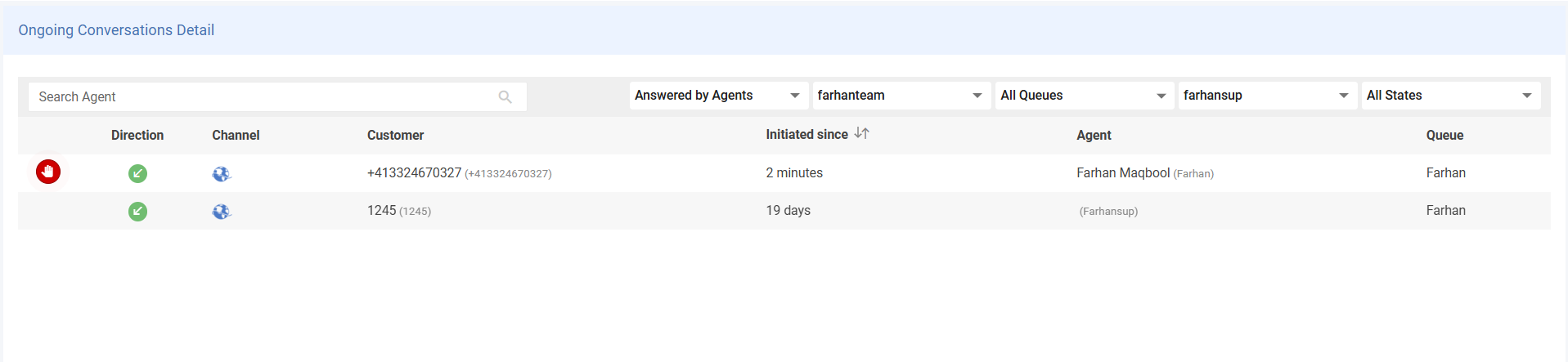Open the Answered by Agents dropdown

pyautogui.click(x=717, y=96)
